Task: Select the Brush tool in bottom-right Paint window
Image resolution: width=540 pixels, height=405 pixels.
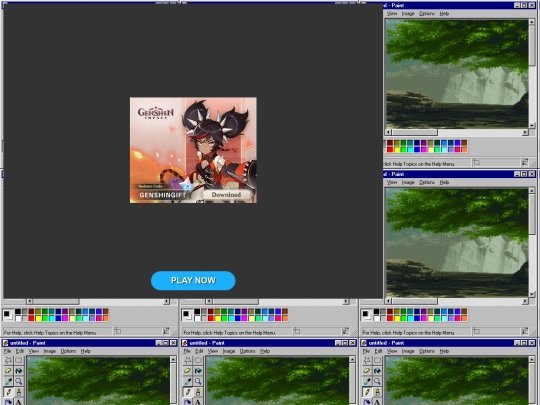Action: tap(377, 392)
